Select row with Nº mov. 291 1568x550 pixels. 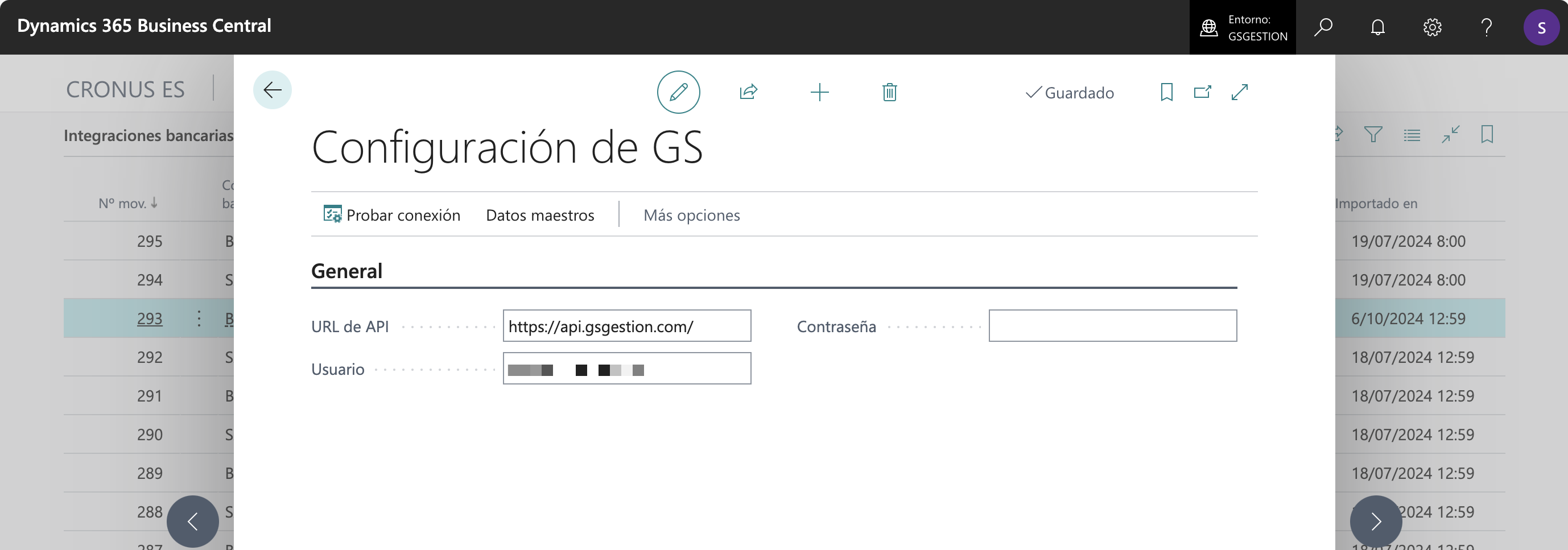pyautogui.click(x=149, y=396)
